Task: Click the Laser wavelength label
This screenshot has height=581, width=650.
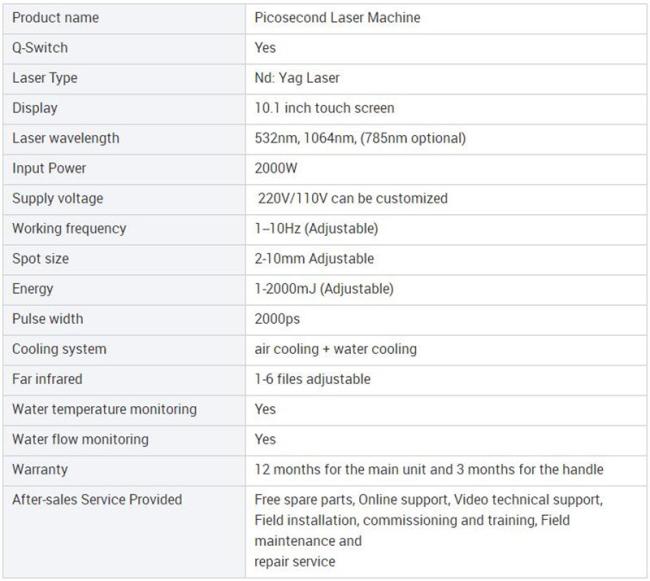Action: tap(65, 138)
